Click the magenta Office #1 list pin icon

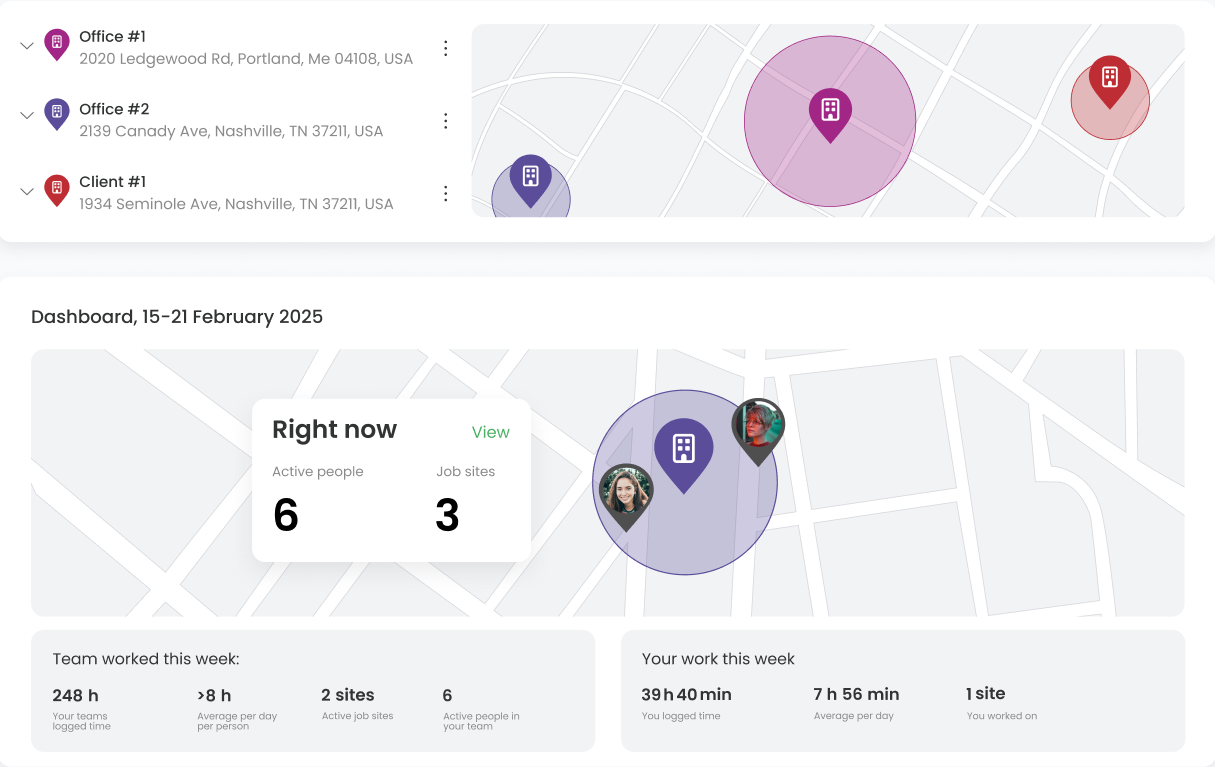point(57,44)
